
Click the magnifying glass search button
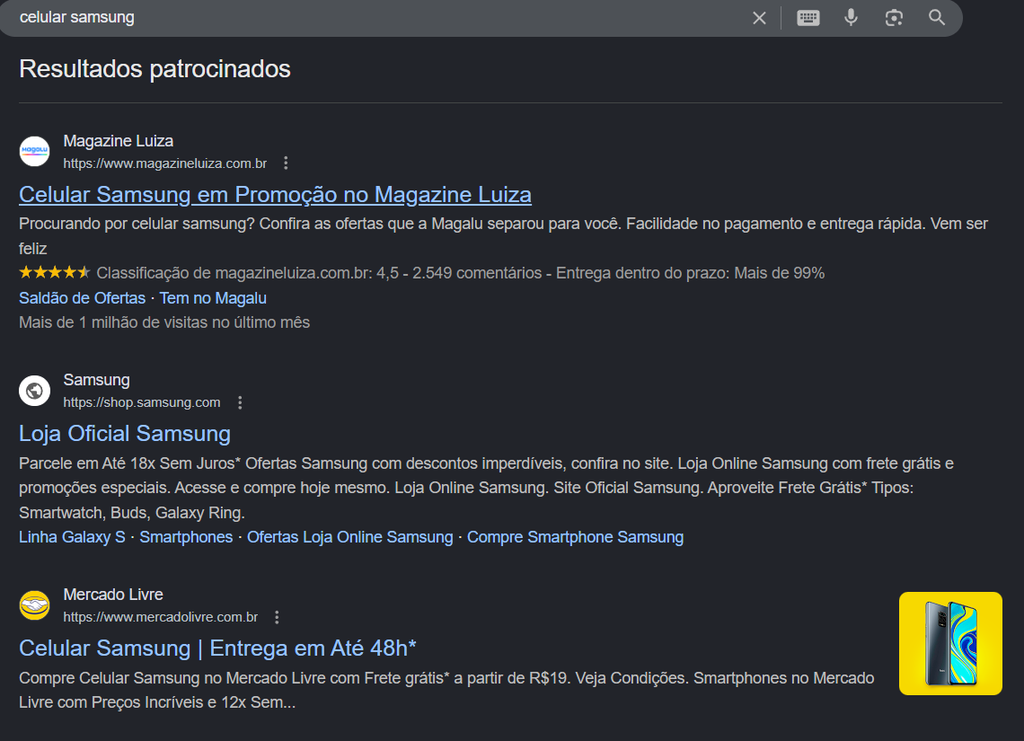pos(937,18)
